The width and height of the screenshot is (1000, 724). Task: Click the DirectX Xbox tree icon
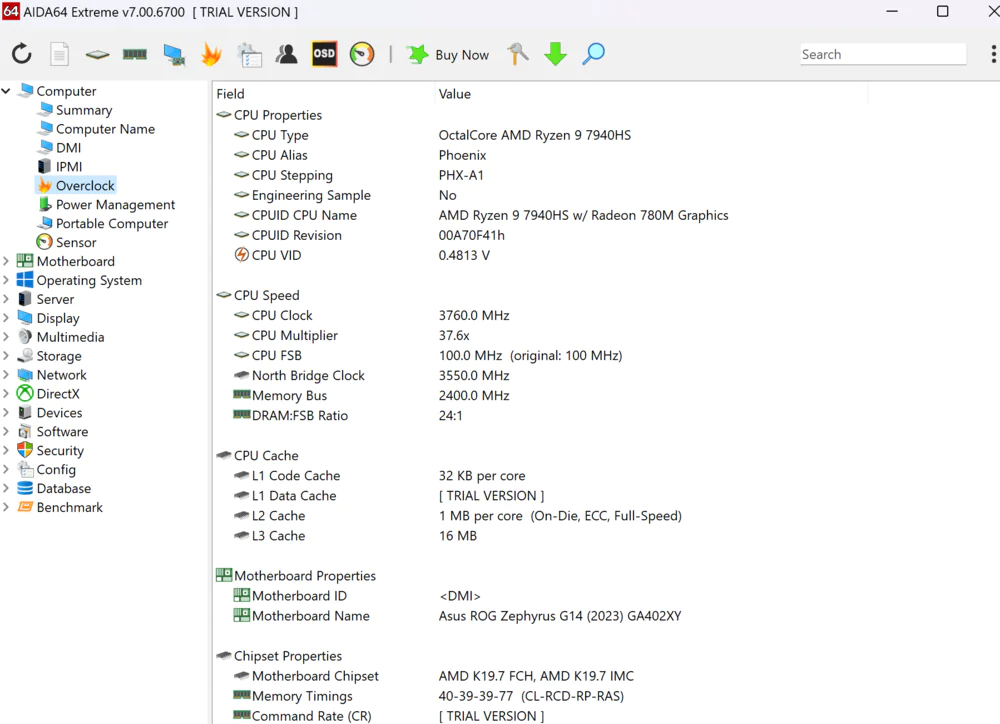coord(25,394)
